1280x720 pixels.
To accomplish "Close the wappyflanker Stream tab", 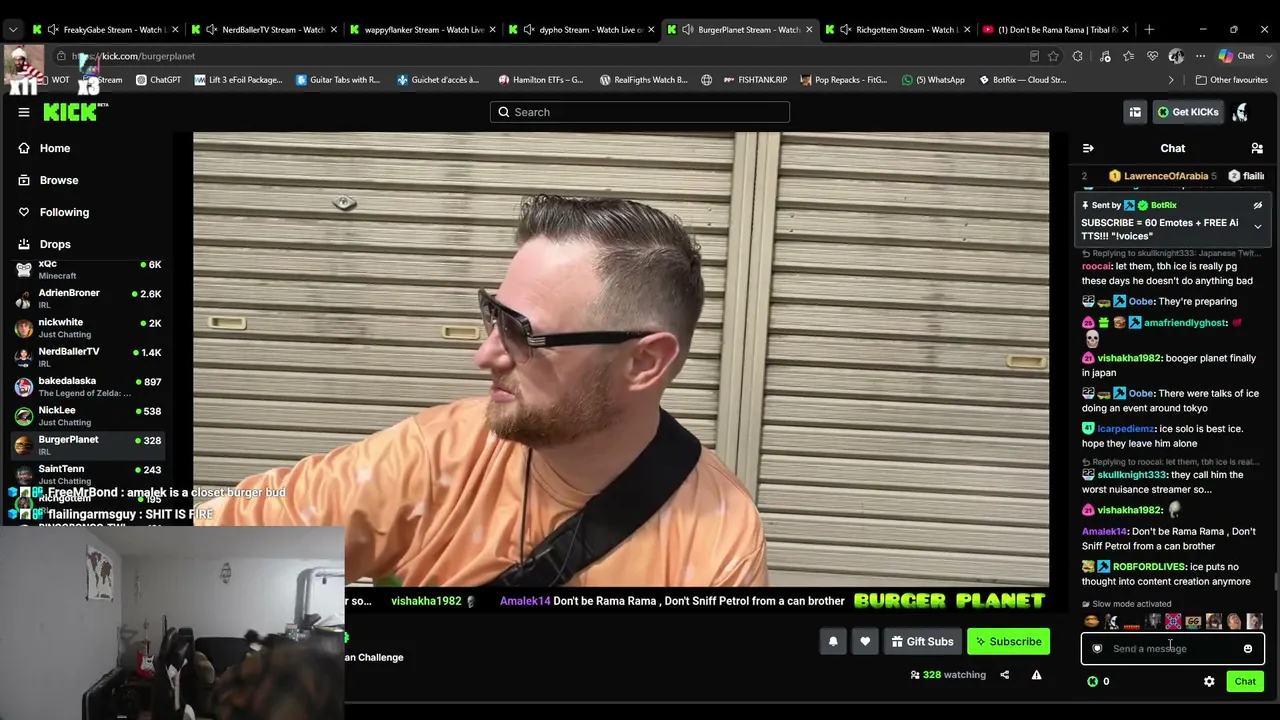I will click(492, 30).
